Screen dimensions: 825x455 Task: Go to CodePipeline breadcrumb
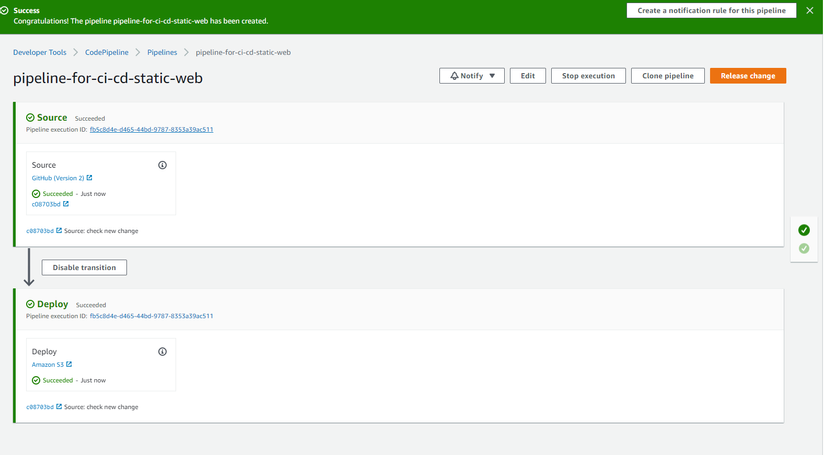click(x=107, y=52)
